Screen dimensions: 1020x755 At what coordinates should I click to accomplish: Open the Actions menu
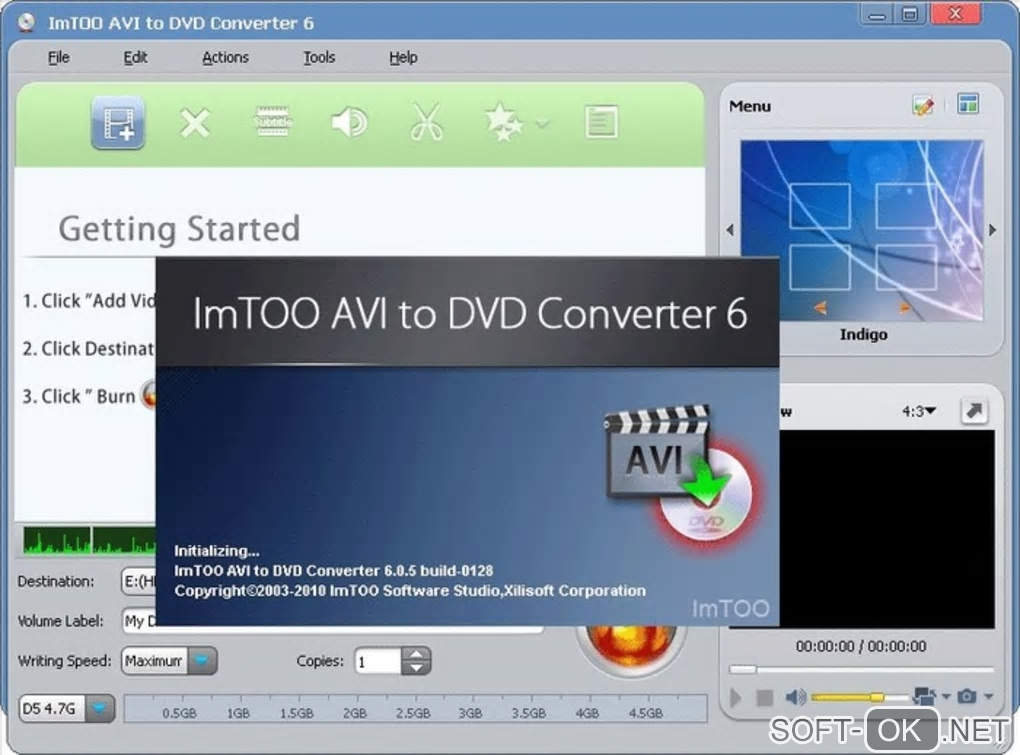225,57
